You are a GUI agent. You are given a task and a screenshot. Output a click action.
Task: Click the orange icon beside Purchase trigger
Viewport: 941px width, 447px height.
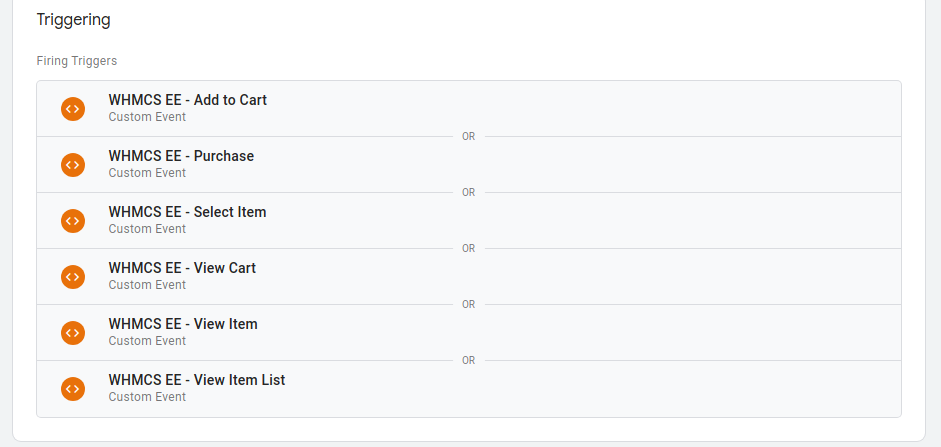[73, 164]
